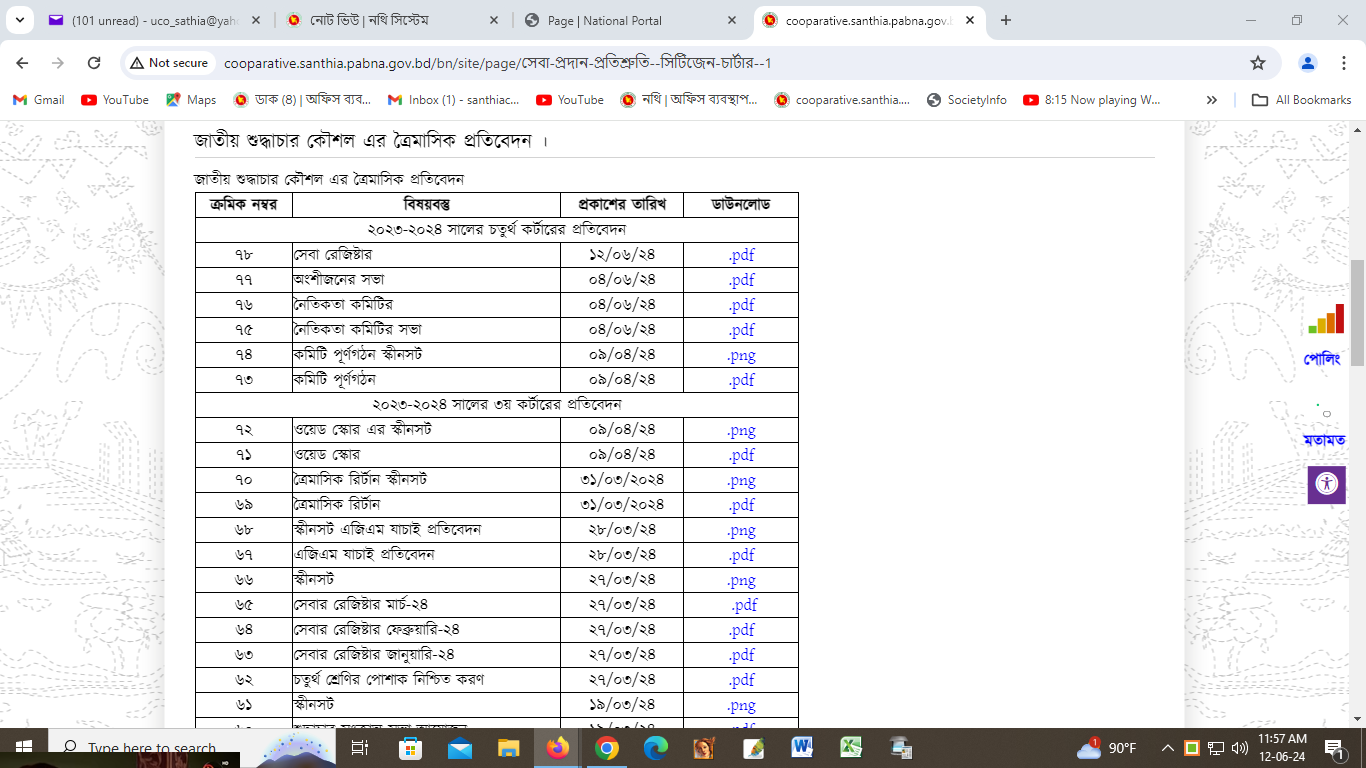Screen dimensions: 1366x768
Task: Reload the current page
Action: pyautogui.click(x=94, y=63)
